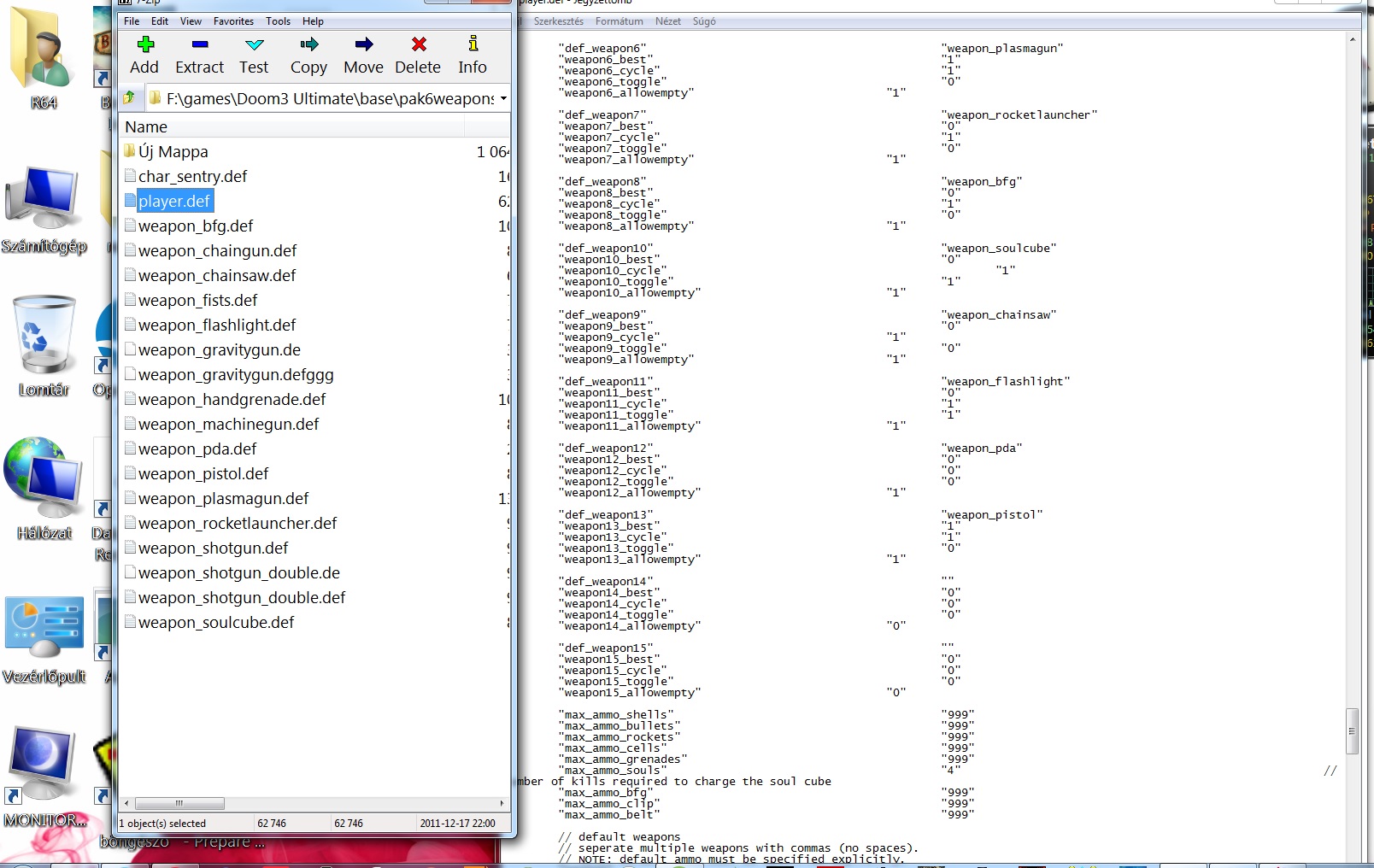Open the Info properties icon
Image resolution: width=1374 pixels, height=868 pixels.
click(x=473, y=44)
